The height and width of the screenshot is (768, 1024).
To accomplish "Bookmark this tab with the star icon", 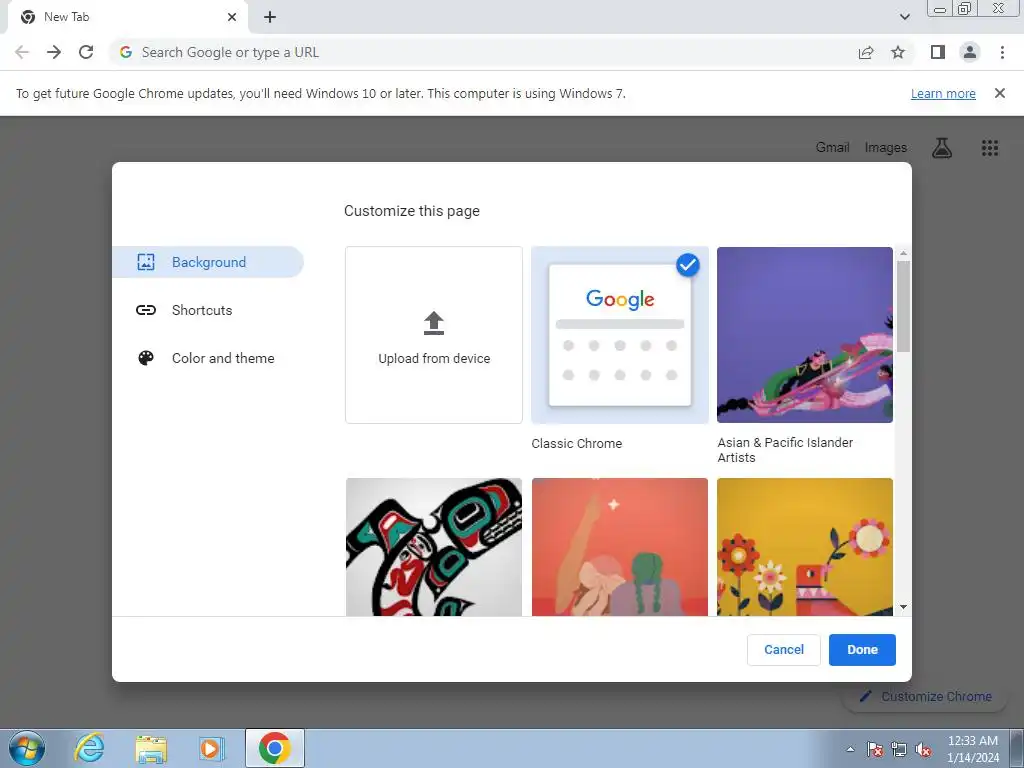I will click(898, 52).
